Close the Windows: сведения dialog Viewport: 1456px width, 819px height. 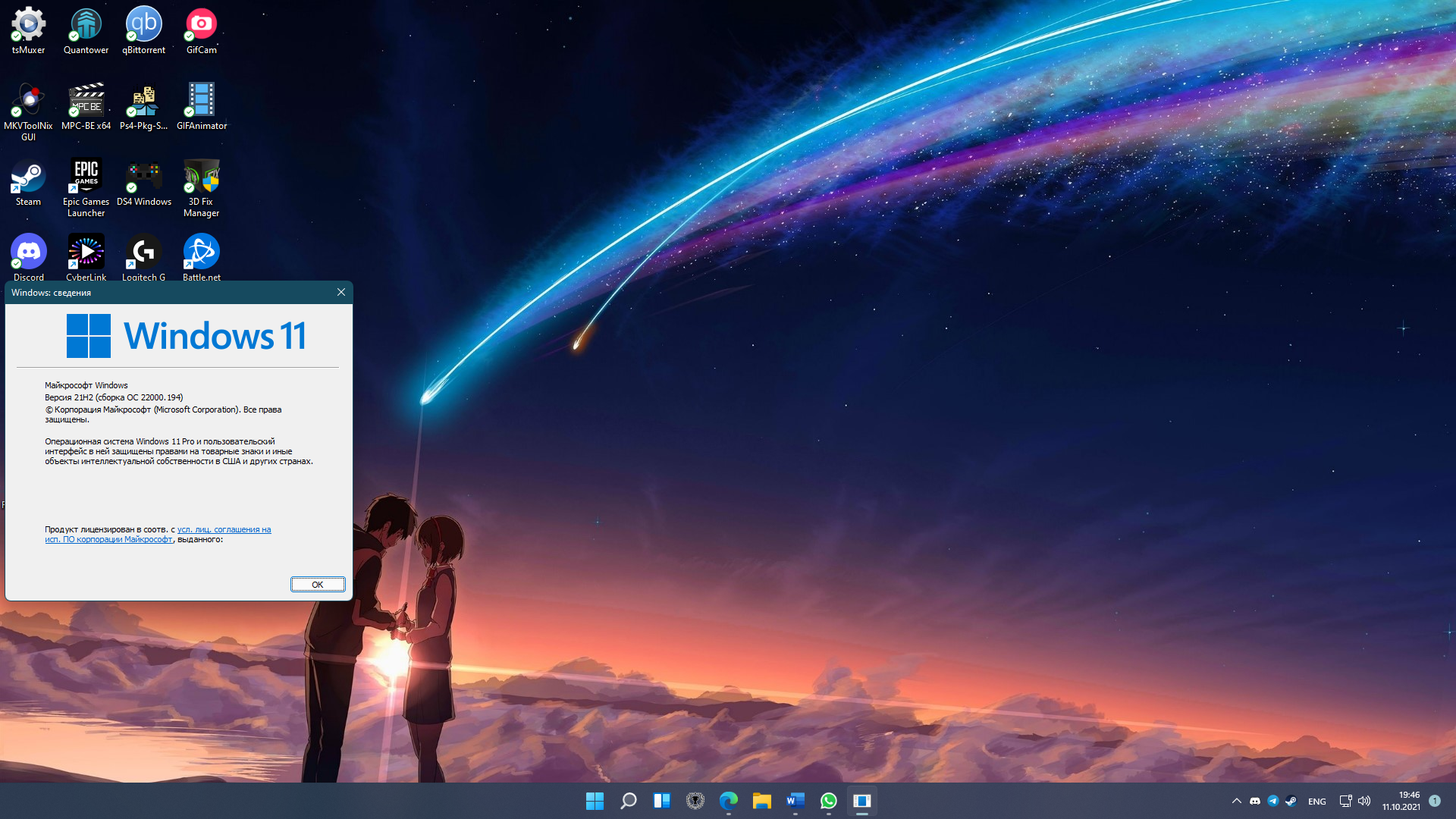341,292
